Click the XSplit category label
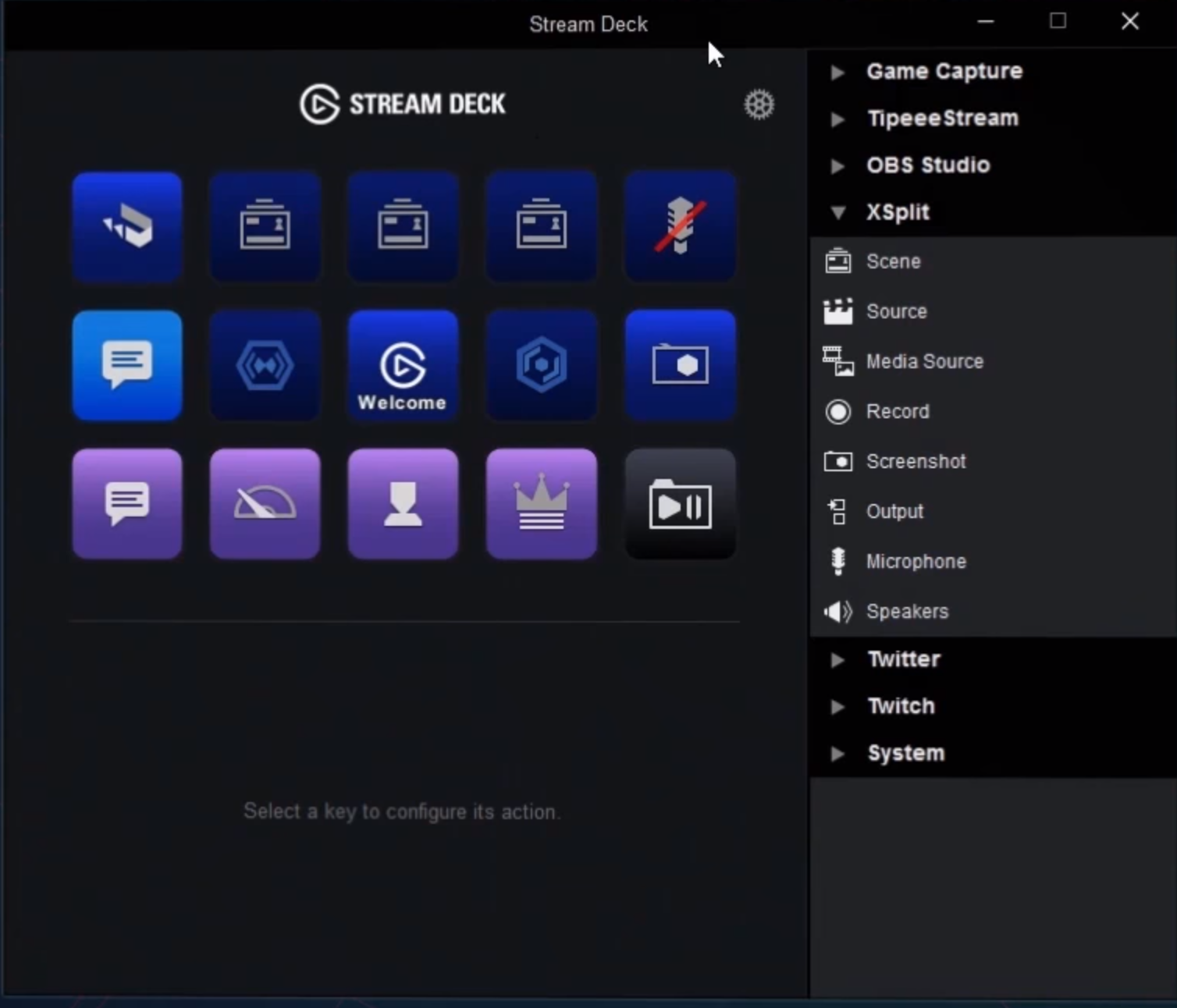 (x=898, y=212)
